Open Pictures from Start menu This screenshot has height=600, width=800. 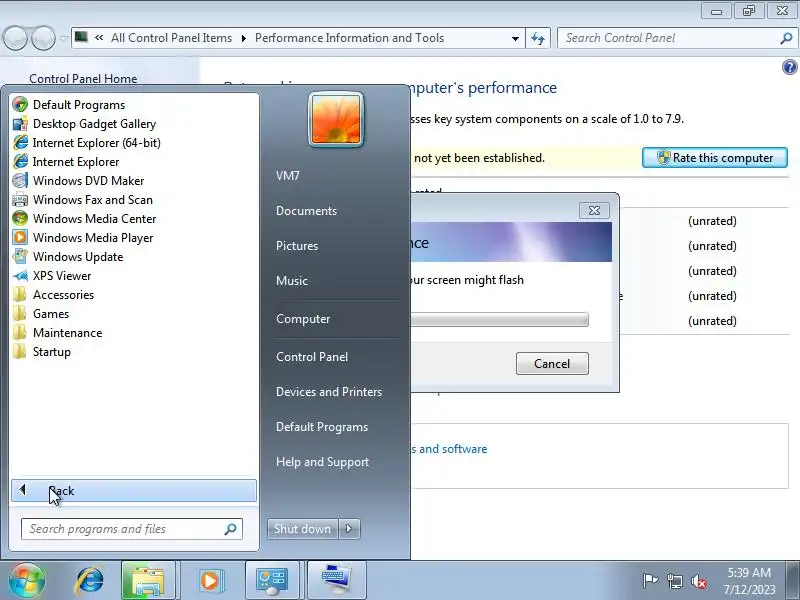point(297,245)
